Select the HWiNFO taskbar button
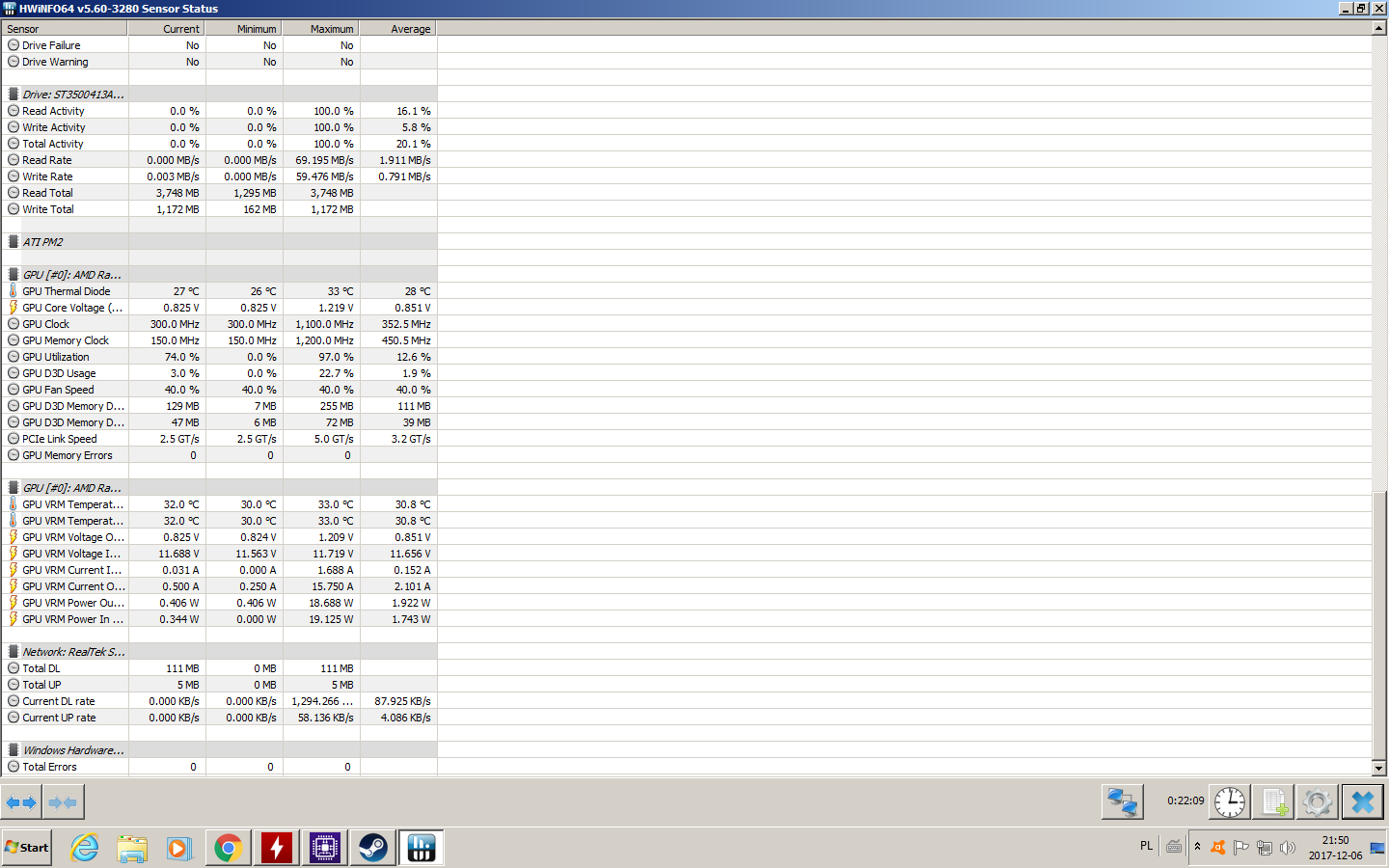 coord(422,848)
